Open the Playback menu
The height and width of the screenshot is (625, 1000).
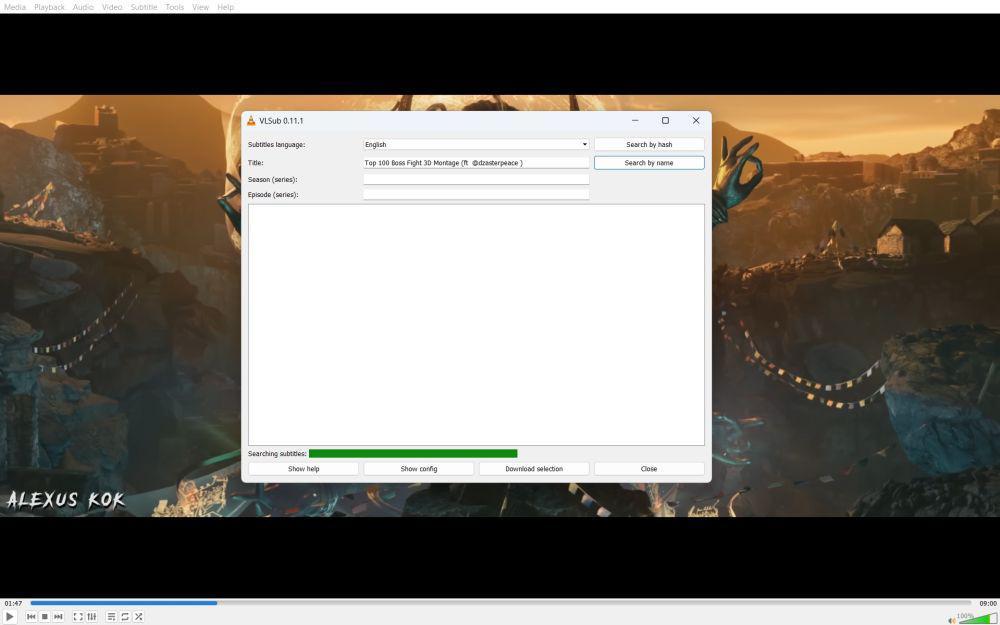point(49,7)
